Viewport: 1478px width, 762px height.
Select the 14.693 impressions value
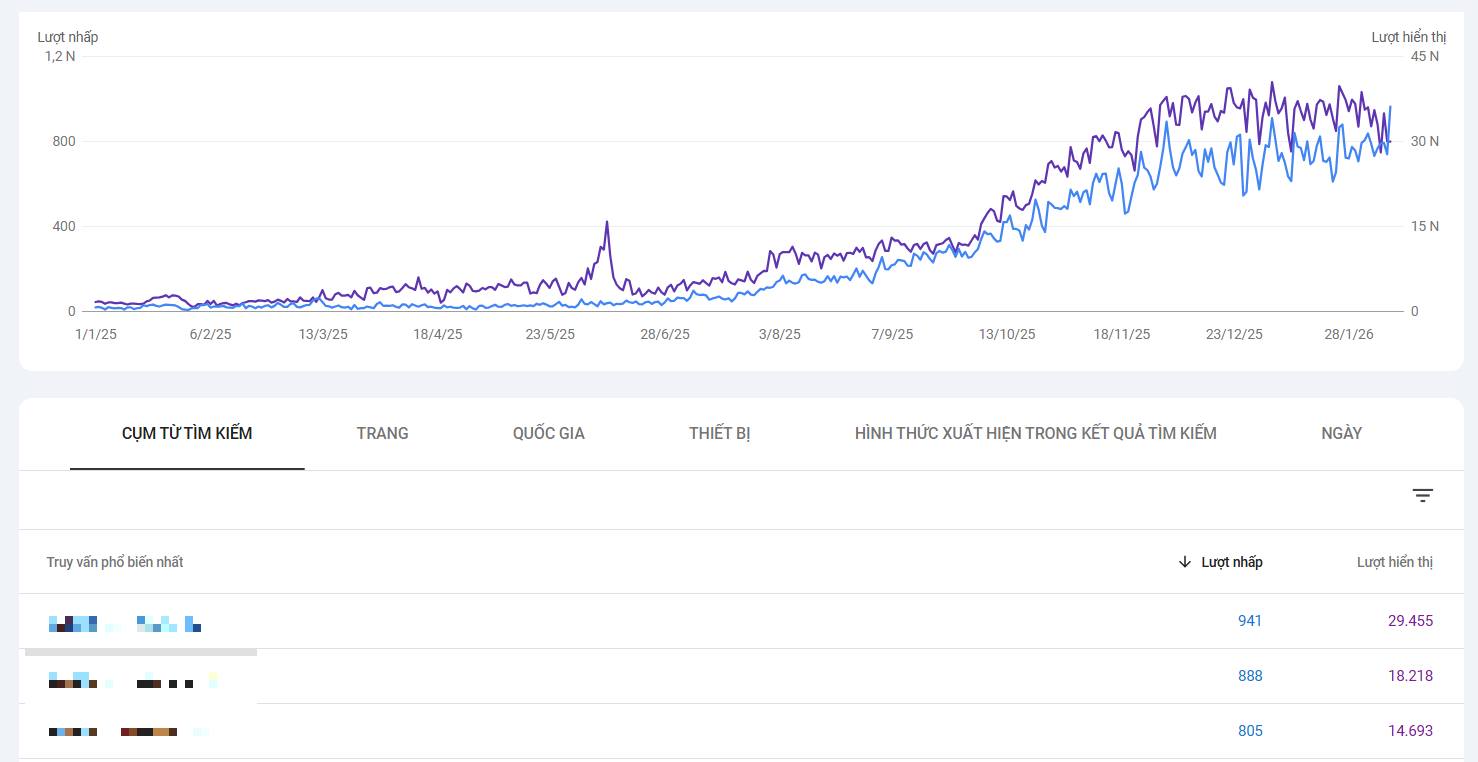point(1410,731)
